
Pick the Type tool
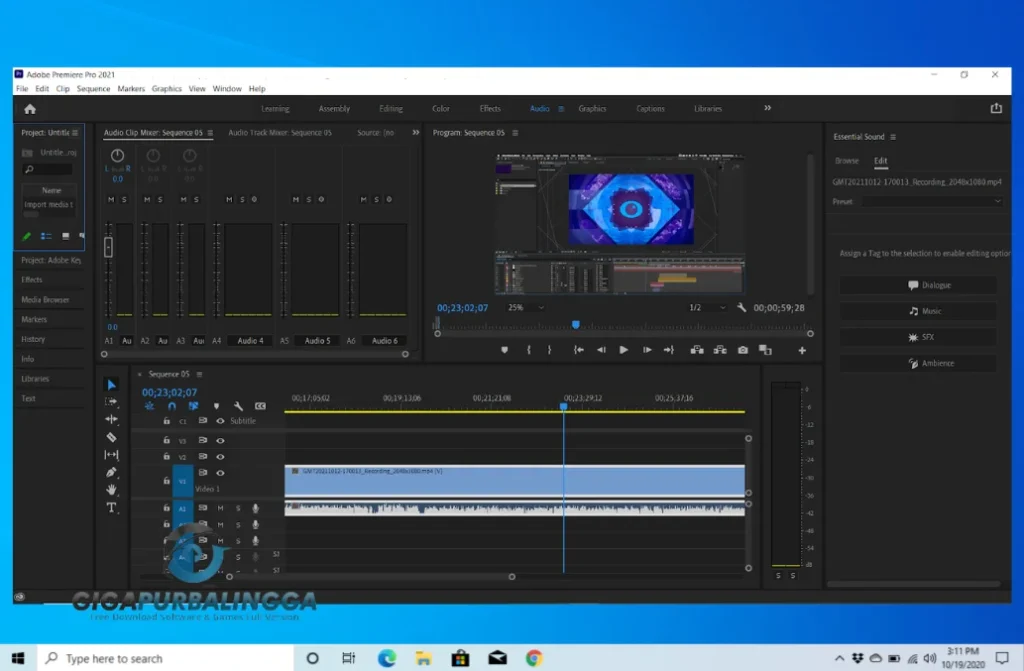[x=112, y=509]
